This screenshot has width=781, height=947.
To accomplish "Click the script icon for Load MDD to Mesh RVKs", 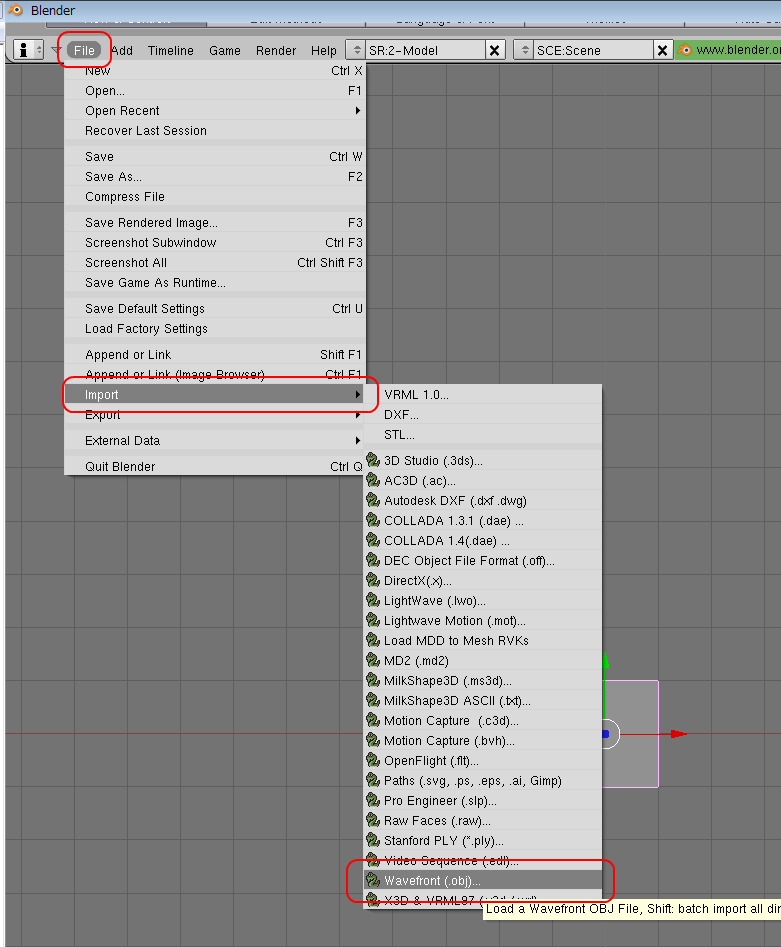I will [x=373, y=640].
